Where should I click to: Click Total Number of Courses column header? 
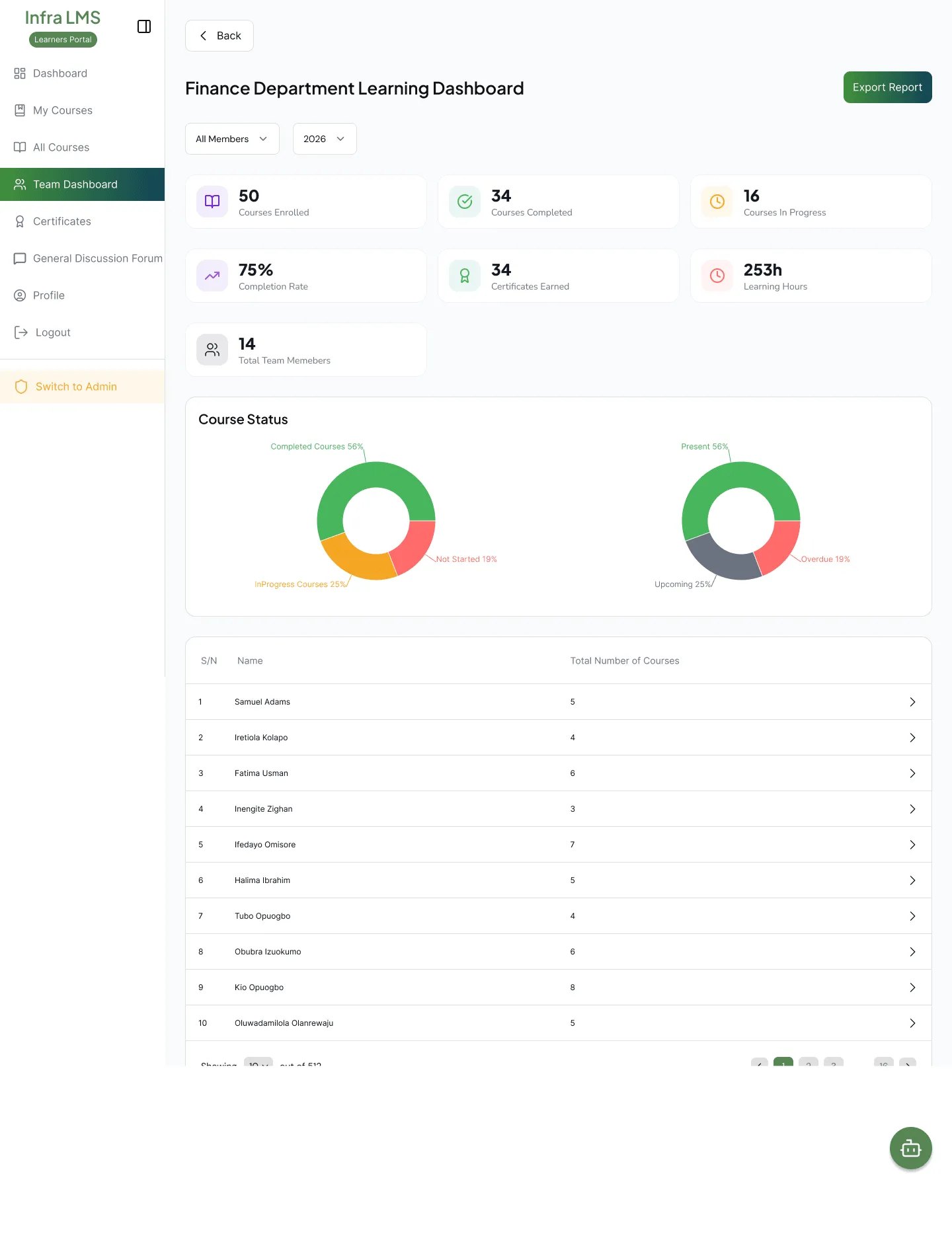click(x=625, y=661)
